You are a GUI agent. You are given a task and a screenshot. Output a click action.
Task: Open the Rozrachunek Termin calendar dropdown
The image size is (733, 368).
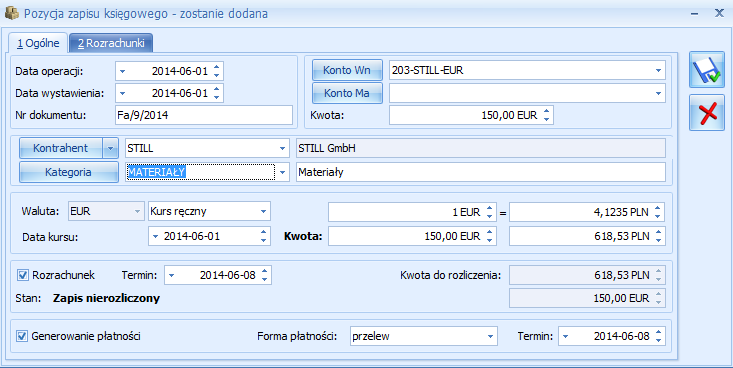pyautogui.click(x=172, y=275)
